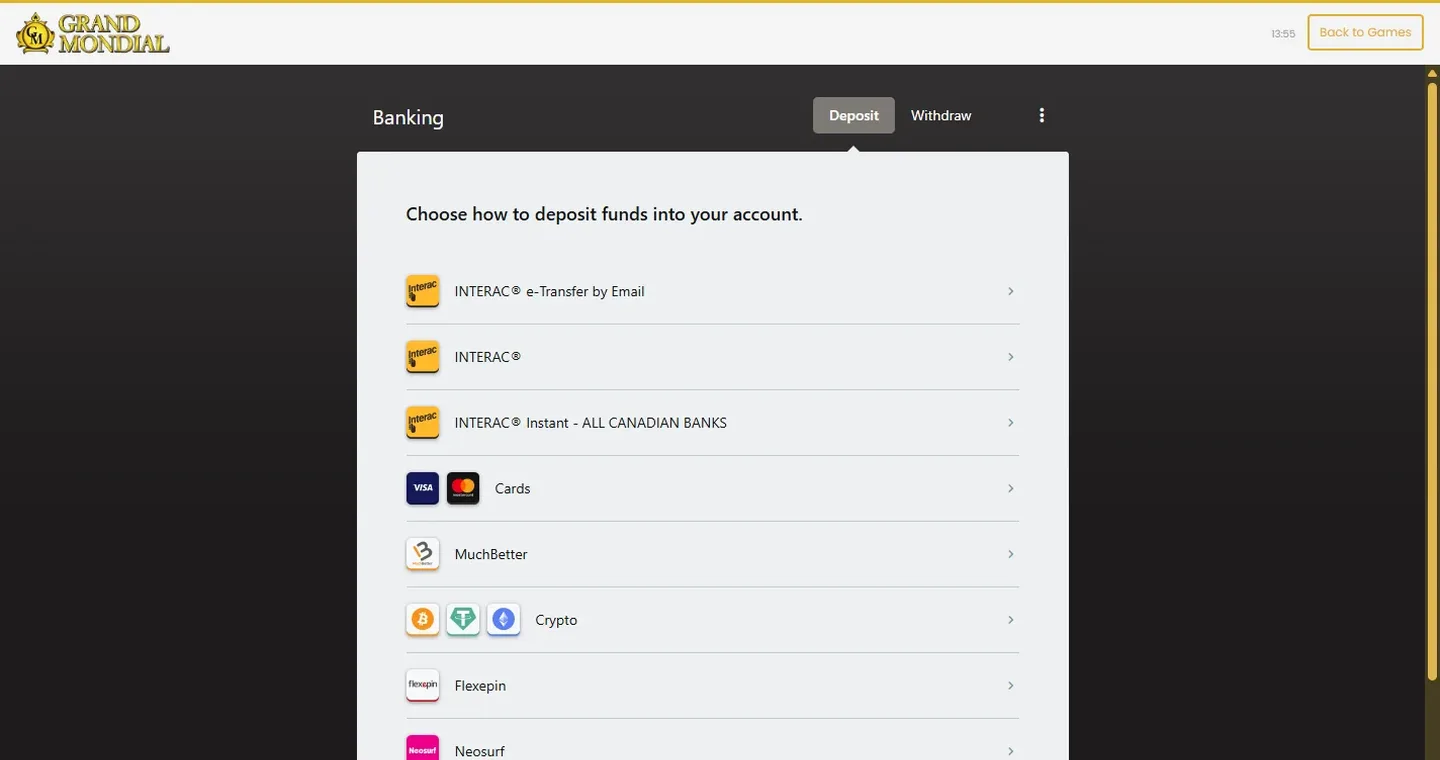
Task: Click the plain INTERAC® row icon
Action: coord(423,357)
